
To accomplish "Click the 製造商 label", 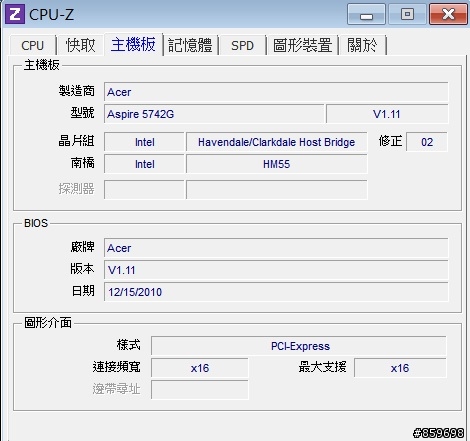I will point(77,91).
